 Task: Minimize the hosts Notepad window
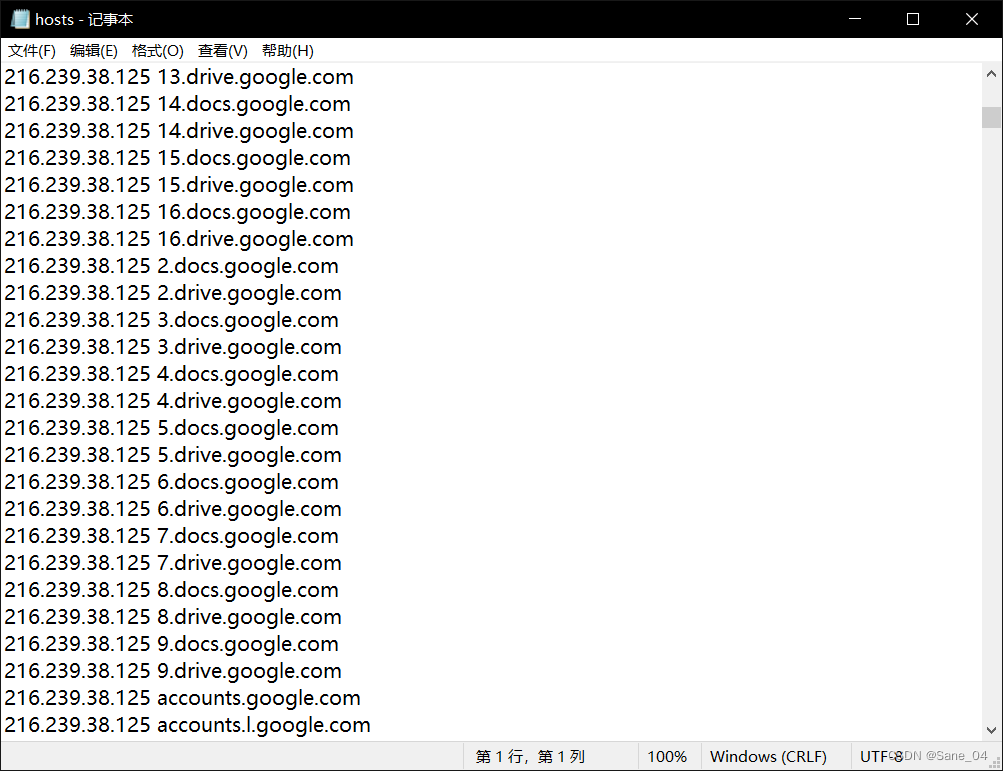pos(855,19)
